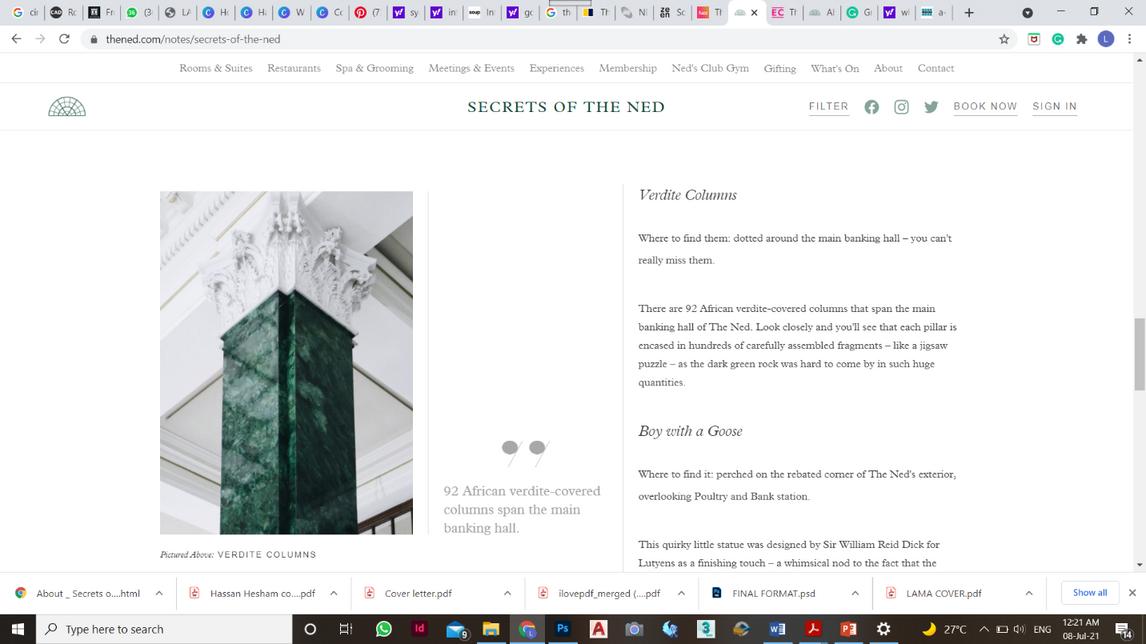This screenshot has width=1146, height=644.
Task: Launch Photoshop from the taskbar
Action: click(x=562, y=629)
